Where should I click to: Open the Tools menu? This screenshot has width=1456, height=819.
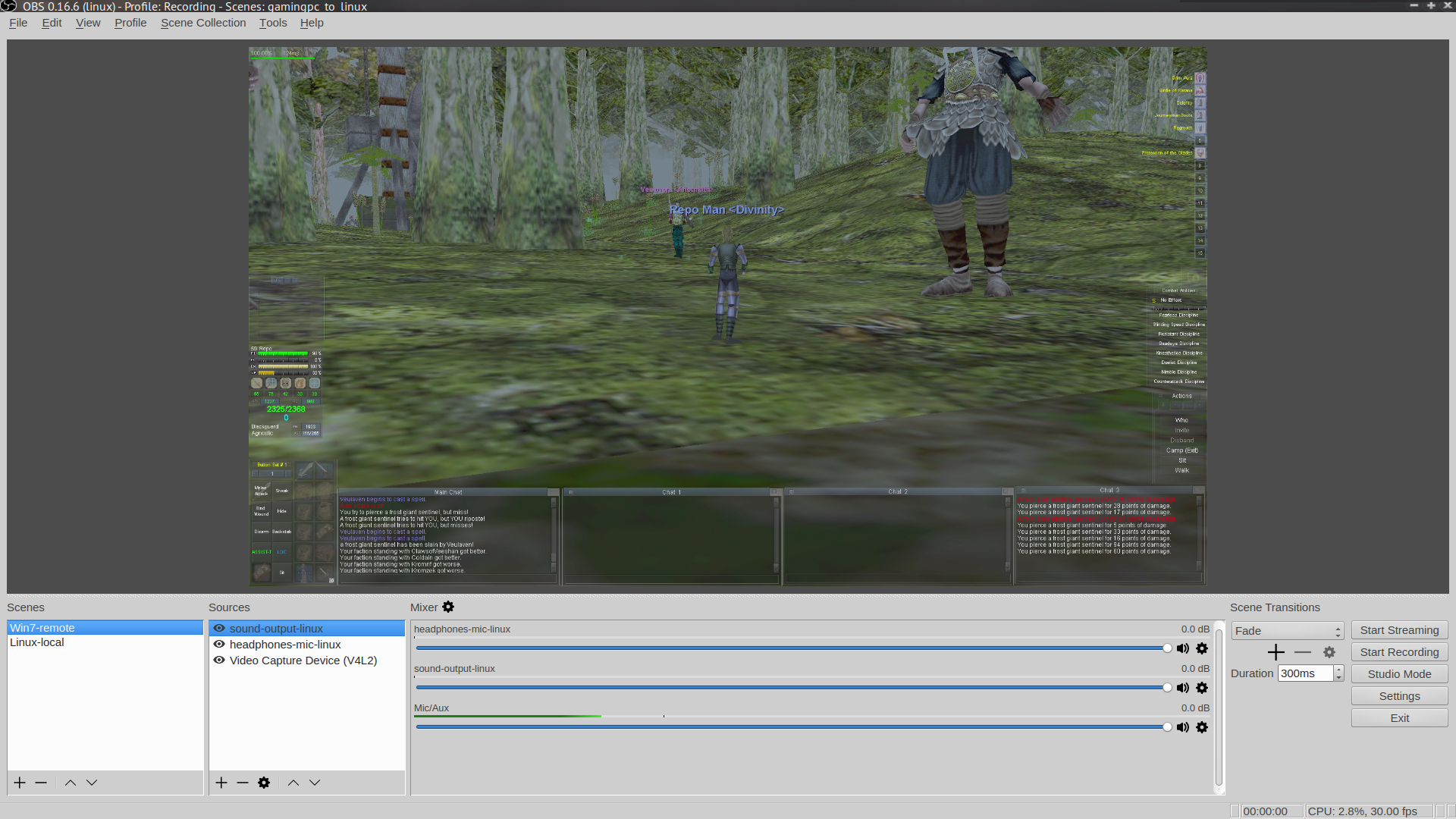pyautogui.click(x=273, y=23)
